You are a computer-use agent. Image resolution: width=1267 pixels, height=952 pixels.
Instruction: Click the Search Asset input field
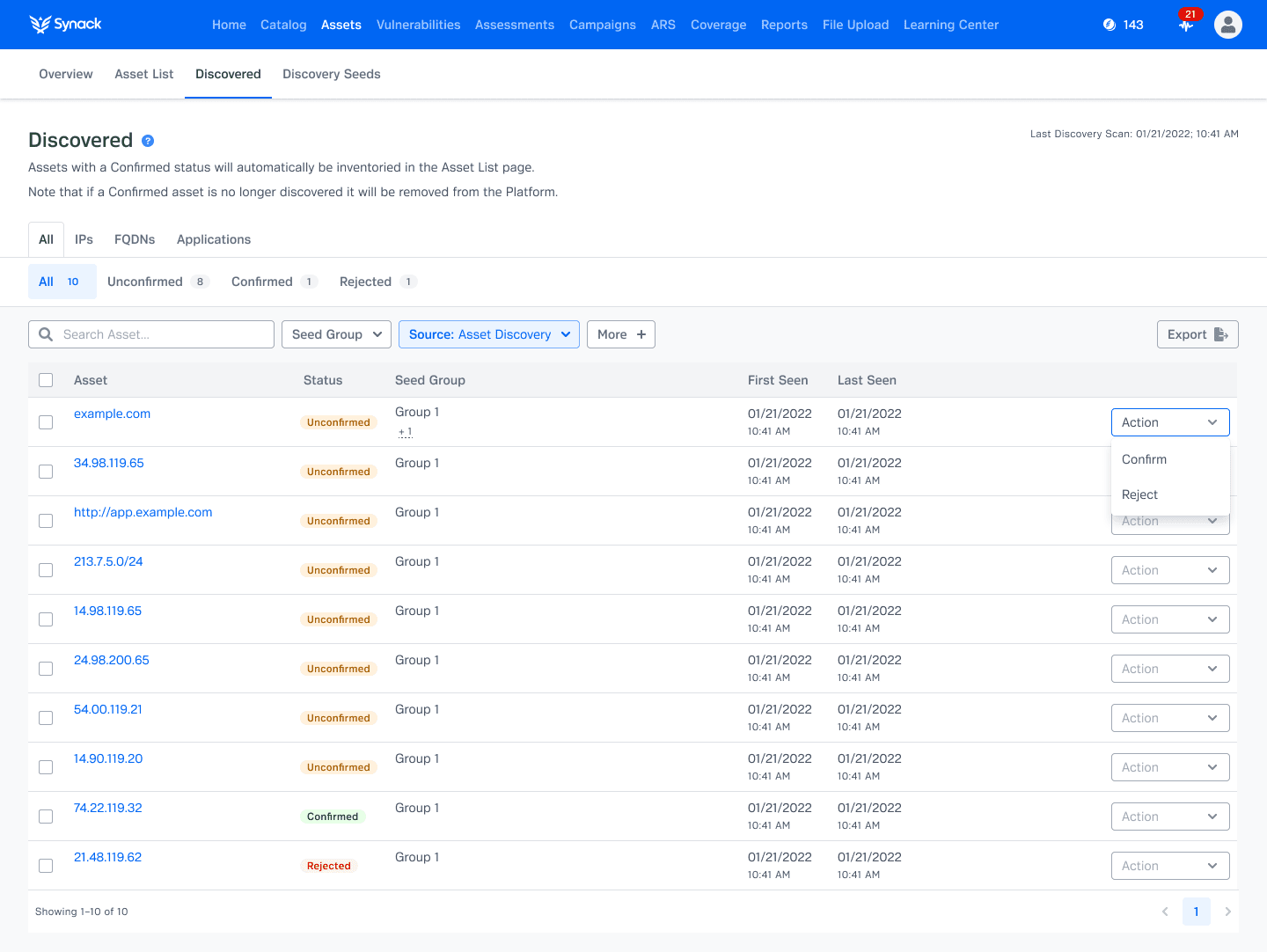click(x=163, y=334)
